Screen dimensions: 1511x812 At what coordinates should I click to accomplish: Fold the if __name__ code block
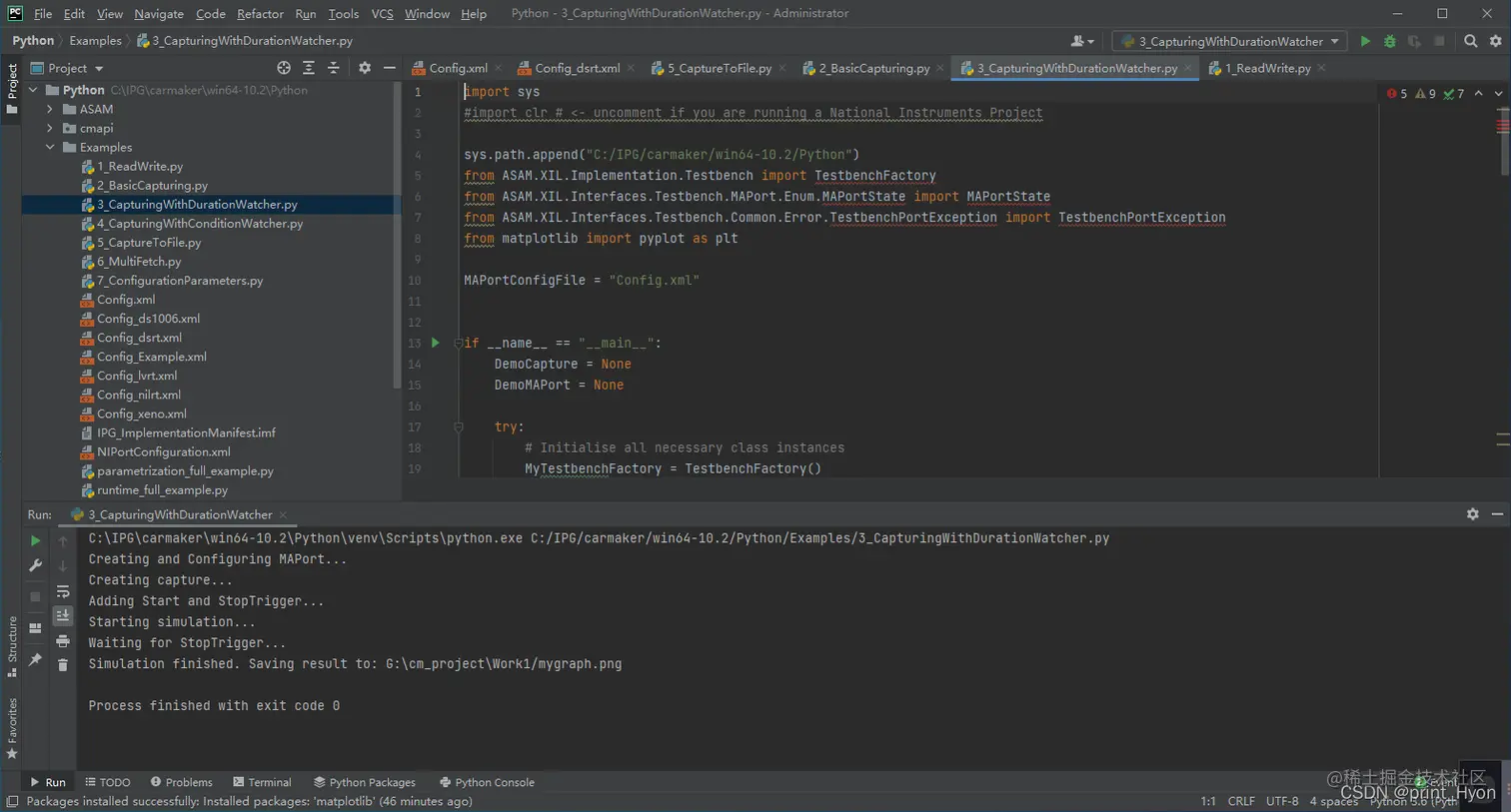[458, 343]
